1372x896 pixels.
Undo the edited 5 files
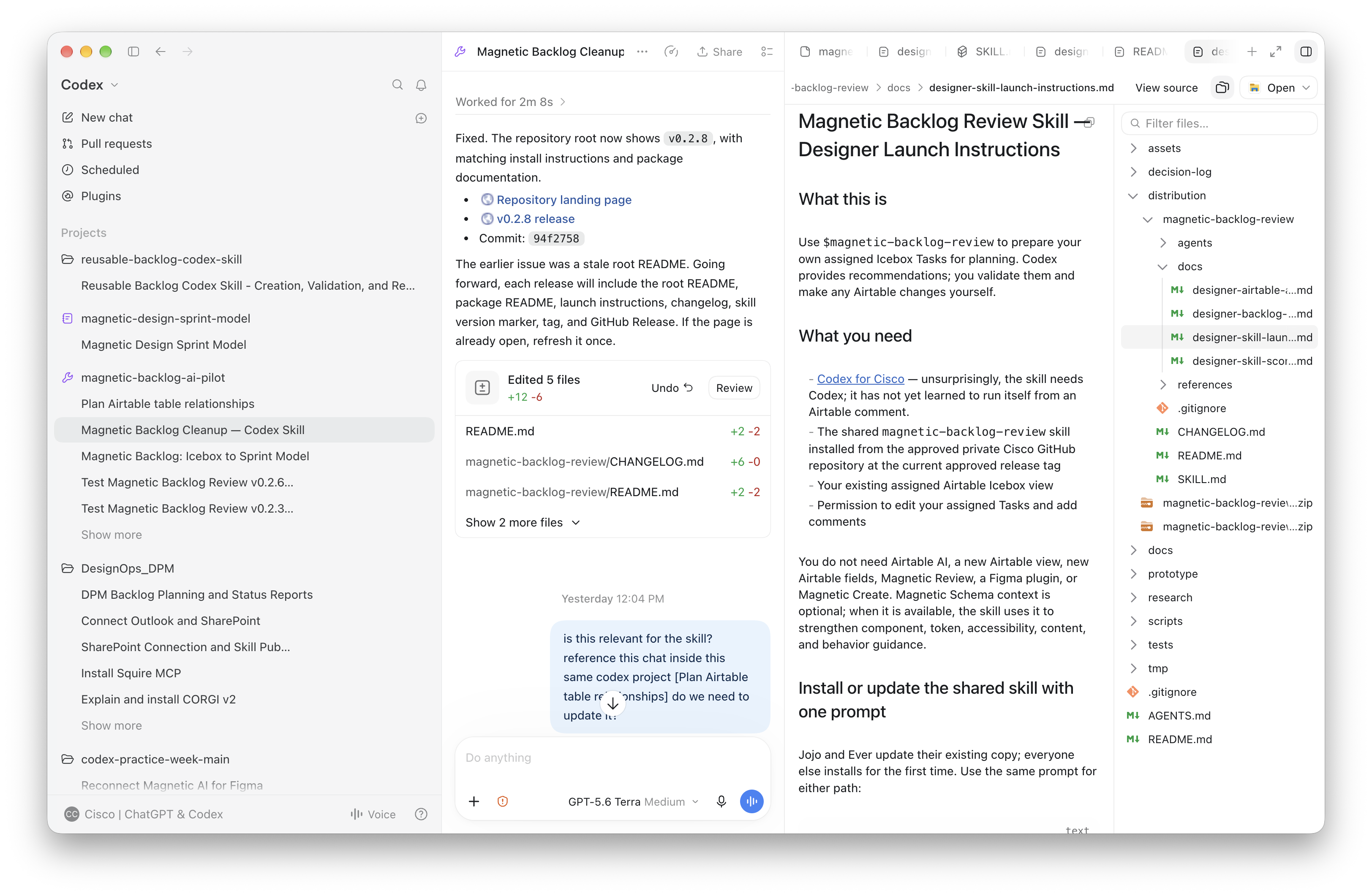pyautogui.click(x=672, y=388)
